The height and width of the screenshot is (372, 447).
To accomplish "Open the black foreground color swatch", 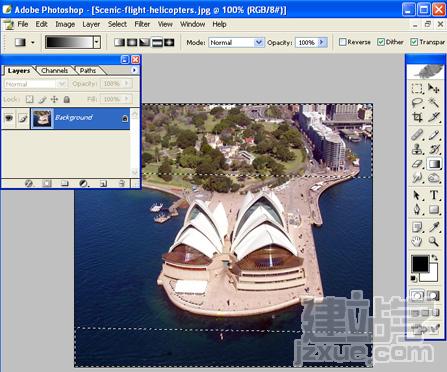I will (x=420, y=264).
